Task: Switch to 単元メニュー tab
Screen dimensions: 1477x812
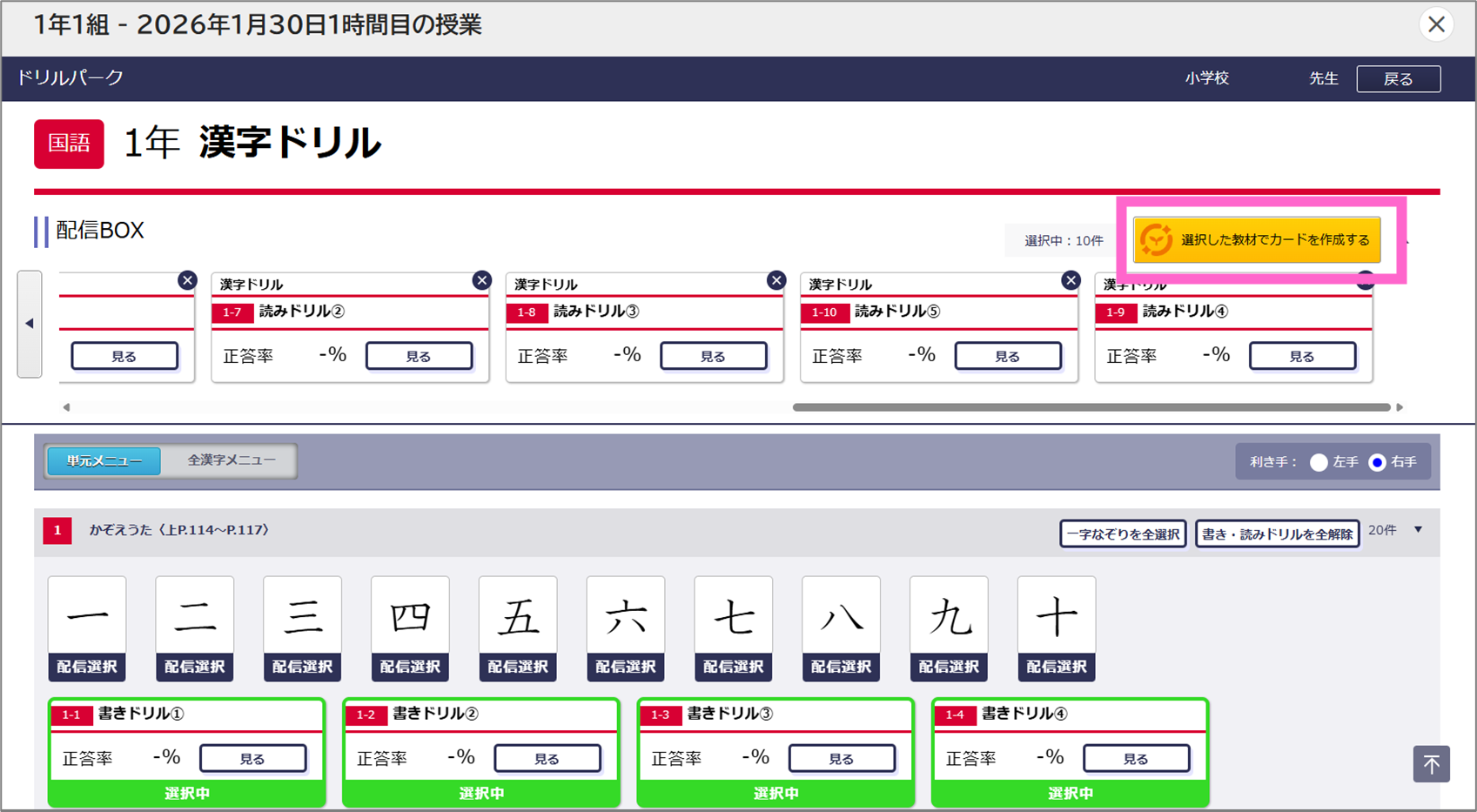Action: click(x=104, y=461)
